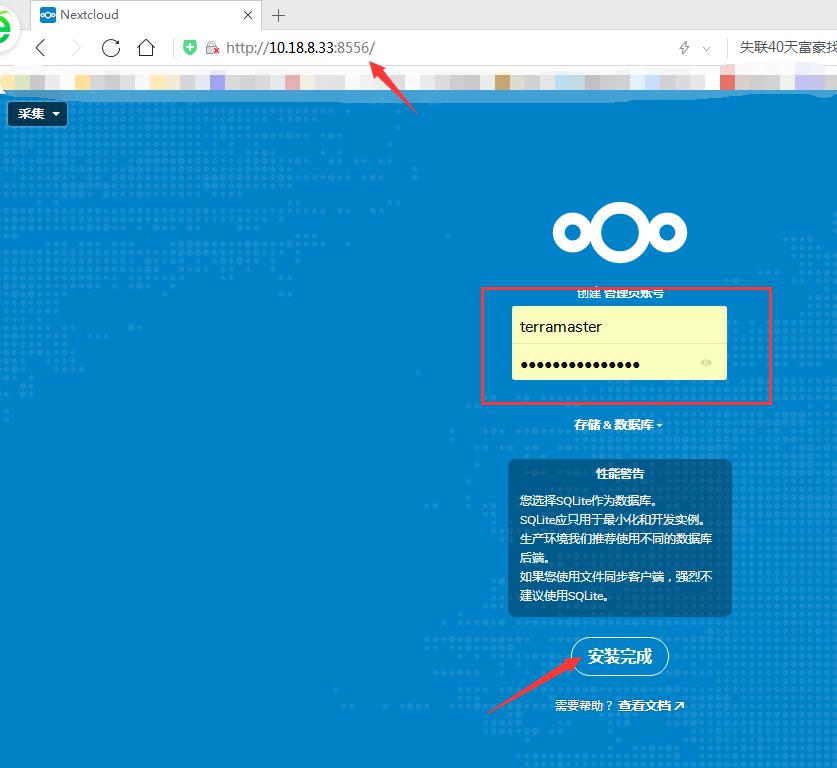837x768 pixels.
Task: Click the admin password field
Action: pos(619,362)
